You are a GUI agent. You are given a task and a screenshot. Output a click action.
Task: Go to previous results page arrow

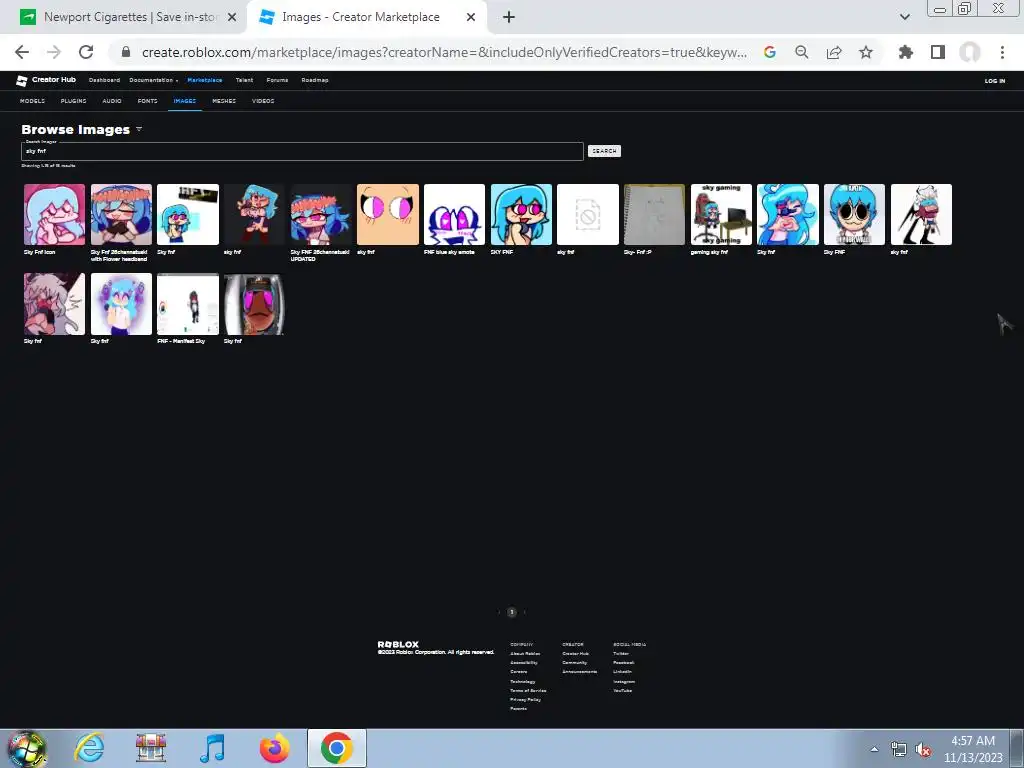pyautogui.click(x=500, y=612)
